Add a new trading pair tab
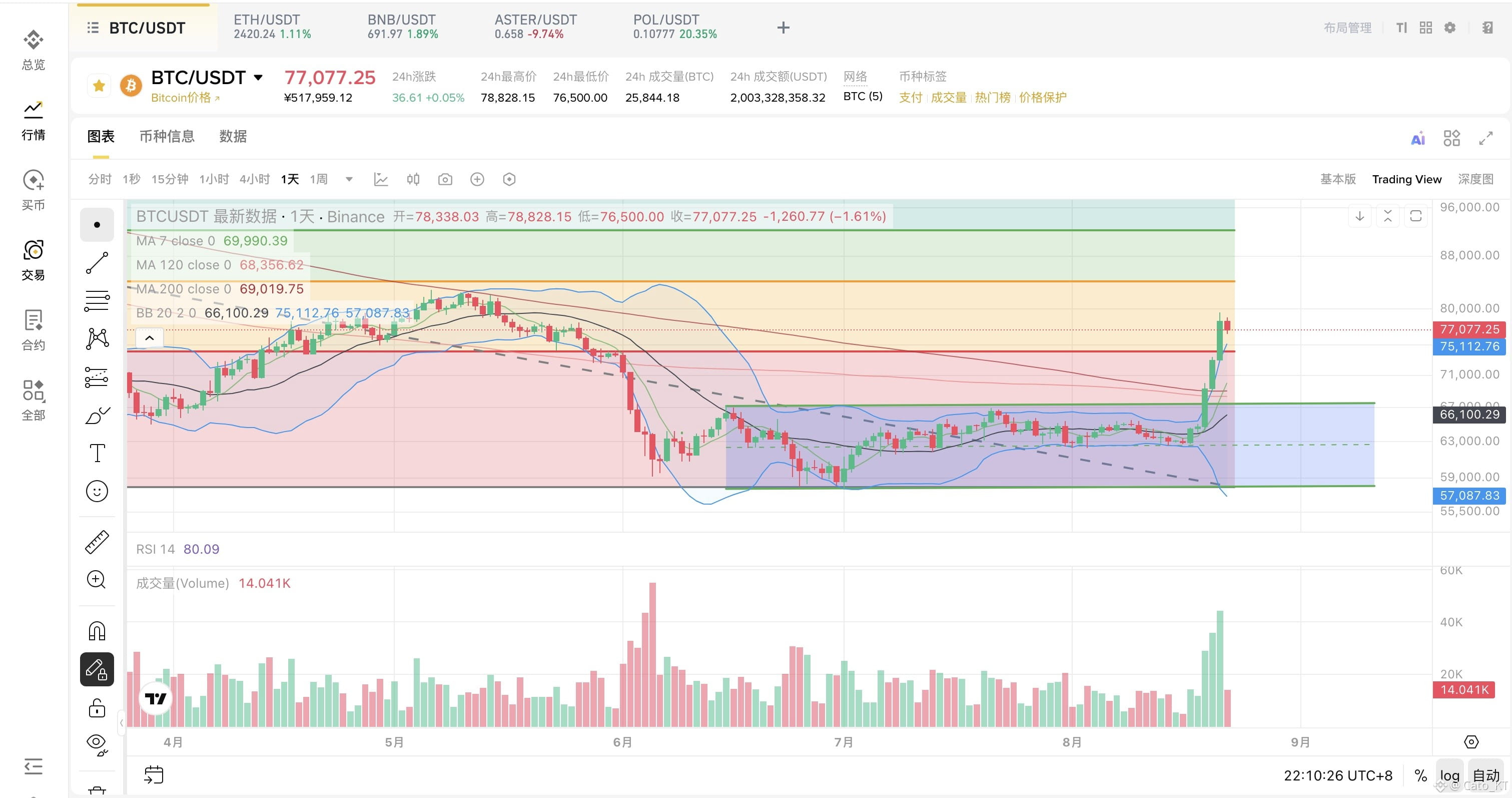Screen dimensions: 1512x798 tap(783, 28)
